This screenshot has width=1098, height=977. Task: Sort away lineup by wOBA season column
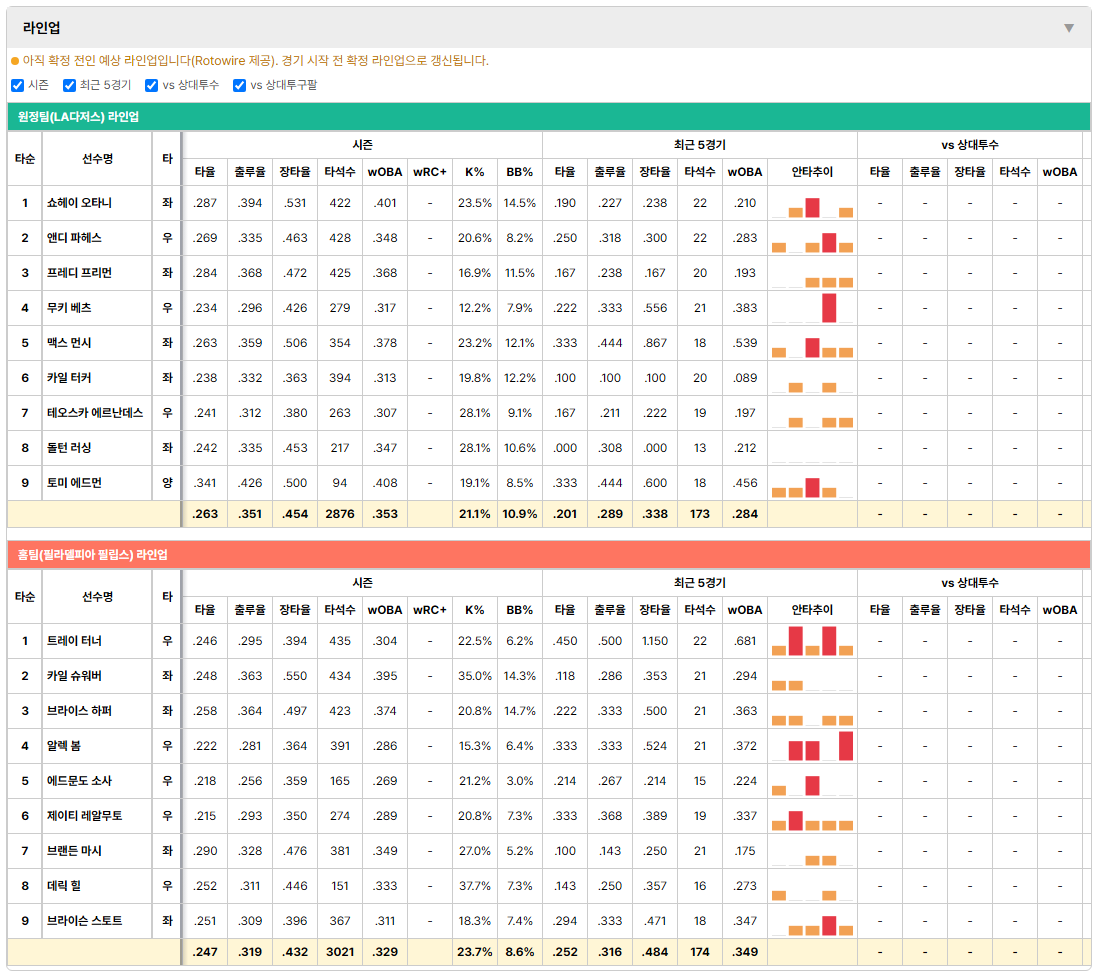coord(385,172)
